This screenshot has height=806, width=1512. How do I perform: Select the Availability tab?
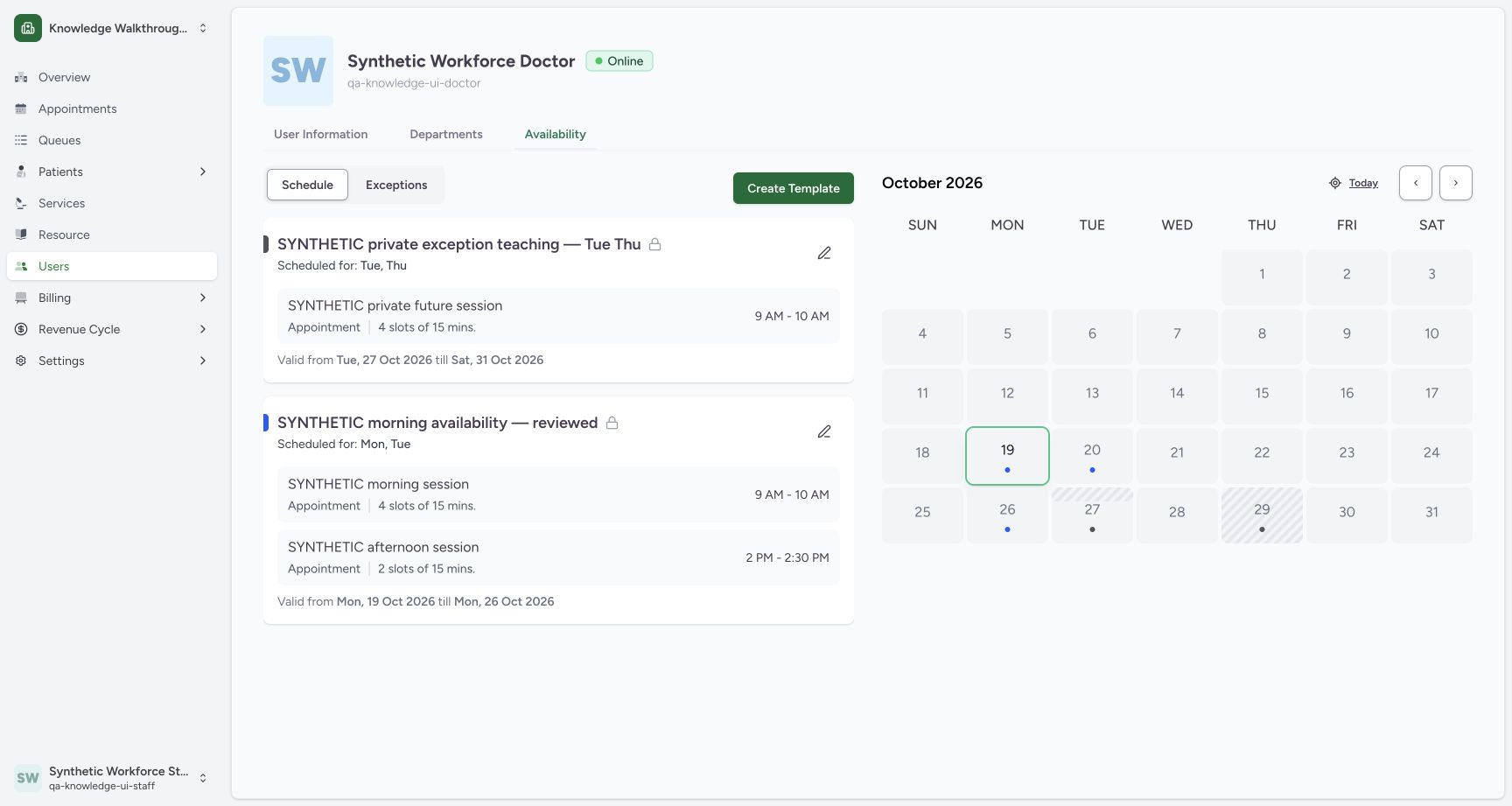(x=556, y=134)
